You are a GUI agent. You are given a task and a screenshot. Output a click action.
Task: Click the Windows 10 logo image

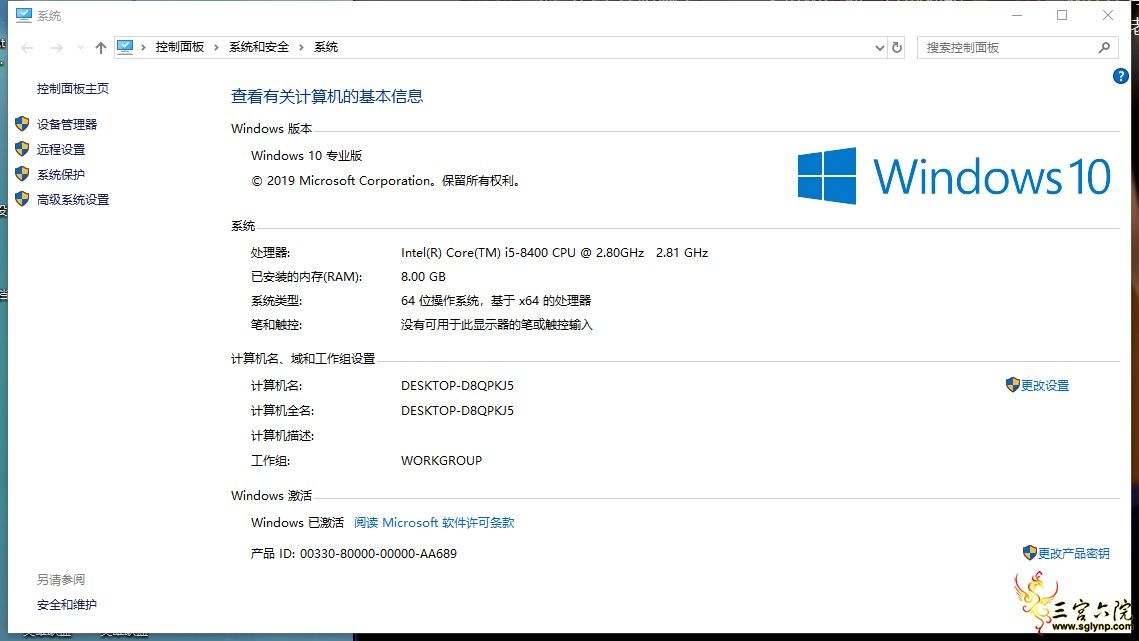tap(954, 176)
